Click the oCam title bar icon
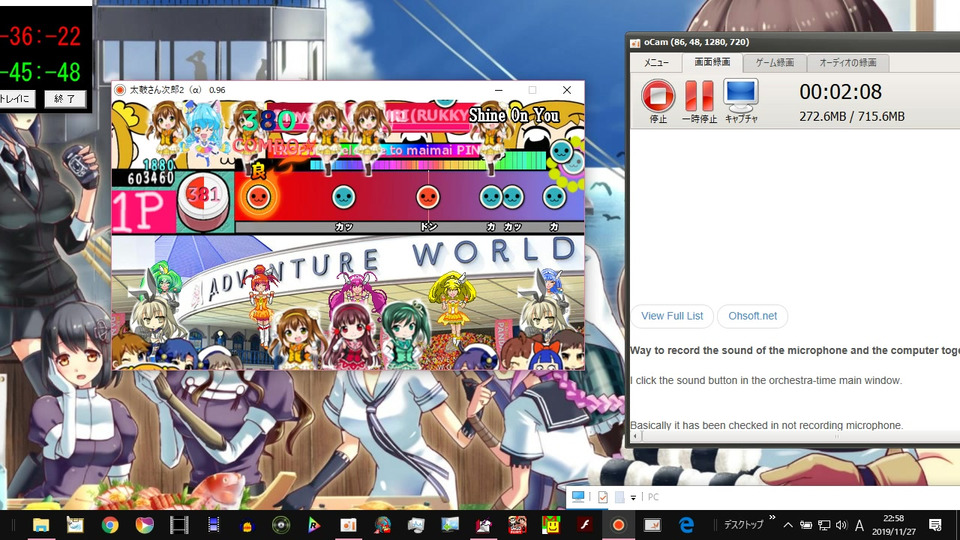The image size is (960, 540). coord(636,43)
